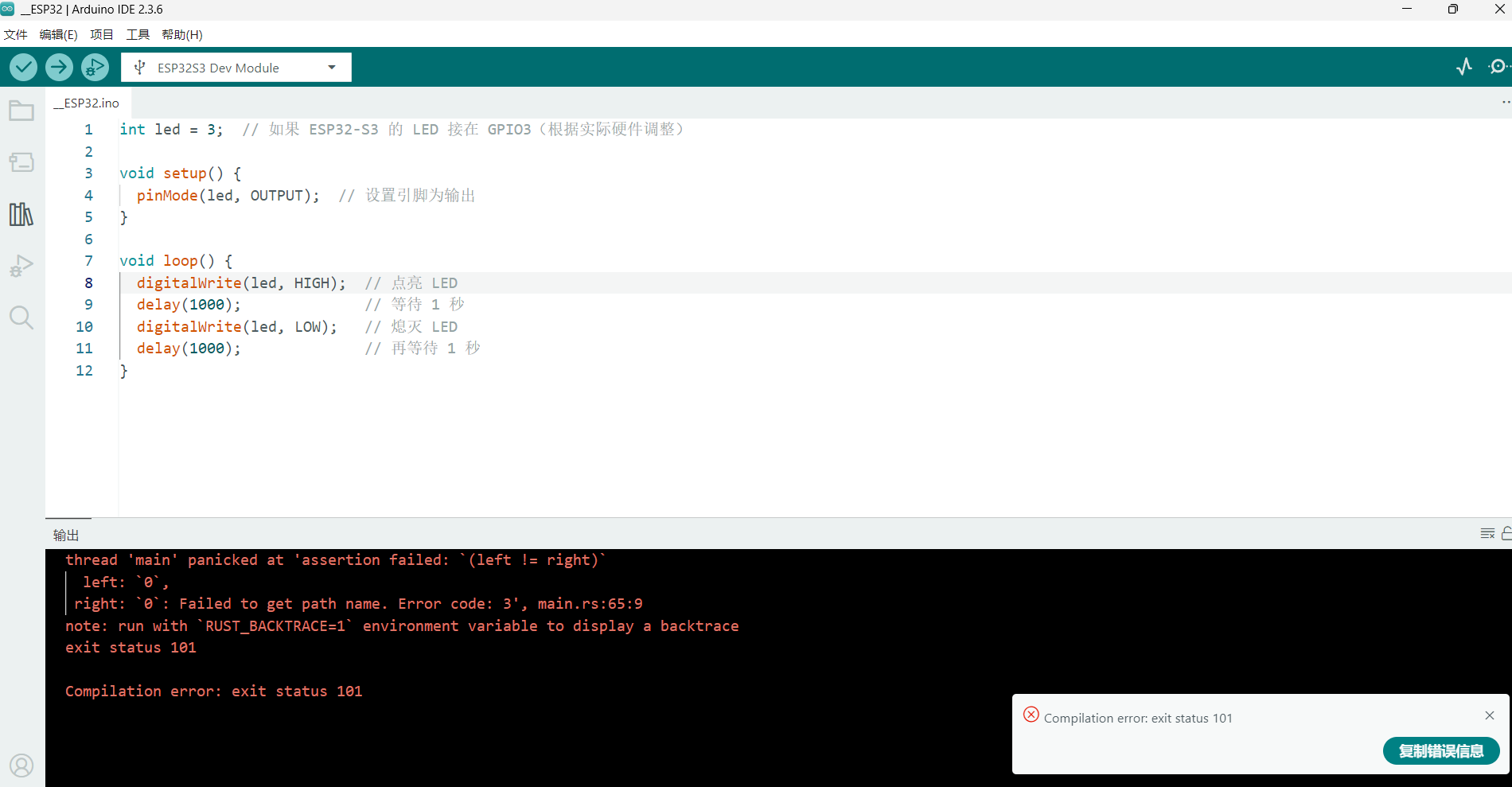1512x787 pixels.
Task: Clear the output panel
Action: pos(1487,533)
